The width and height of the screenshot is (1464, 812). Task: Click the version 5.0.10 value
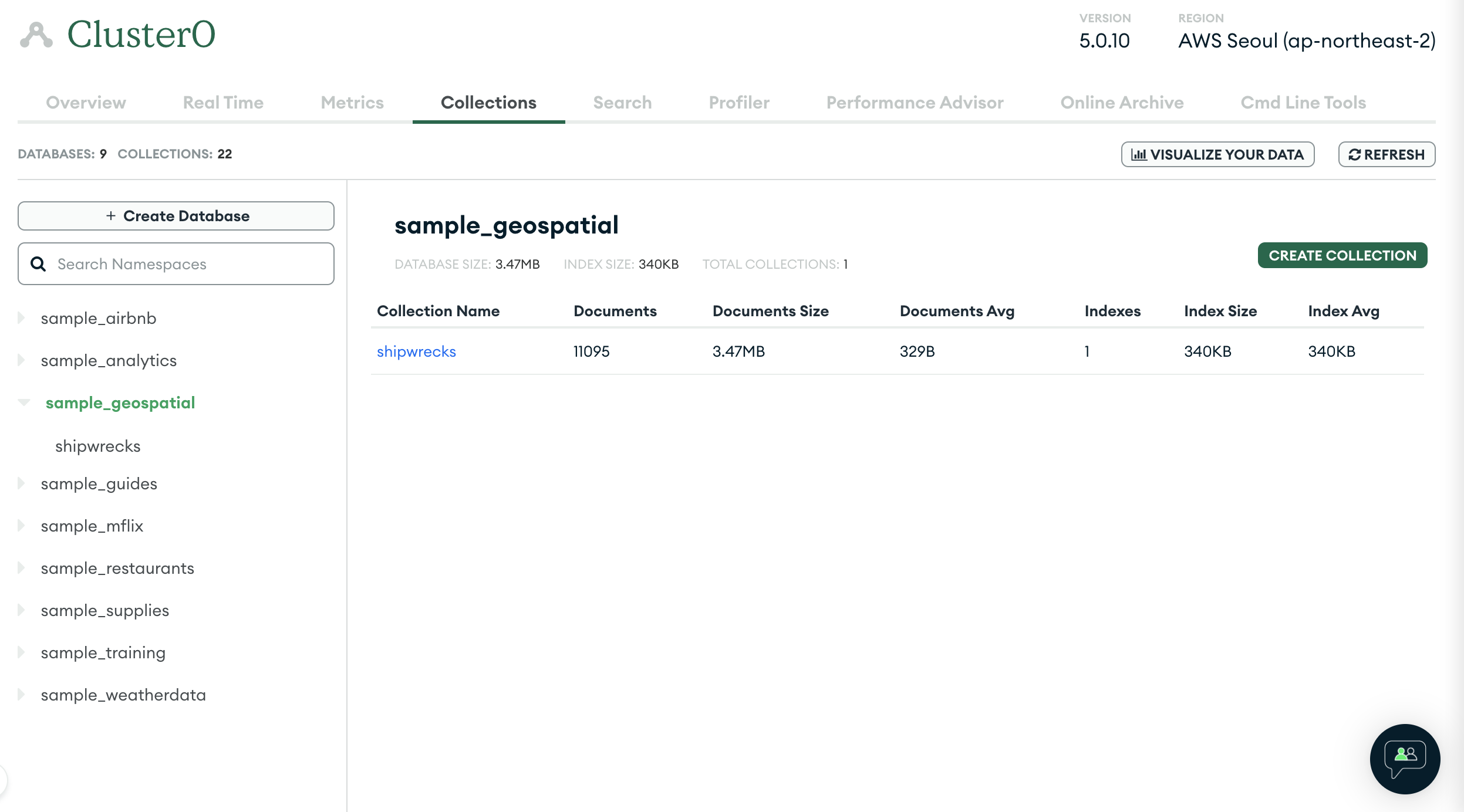[1104, 40]
